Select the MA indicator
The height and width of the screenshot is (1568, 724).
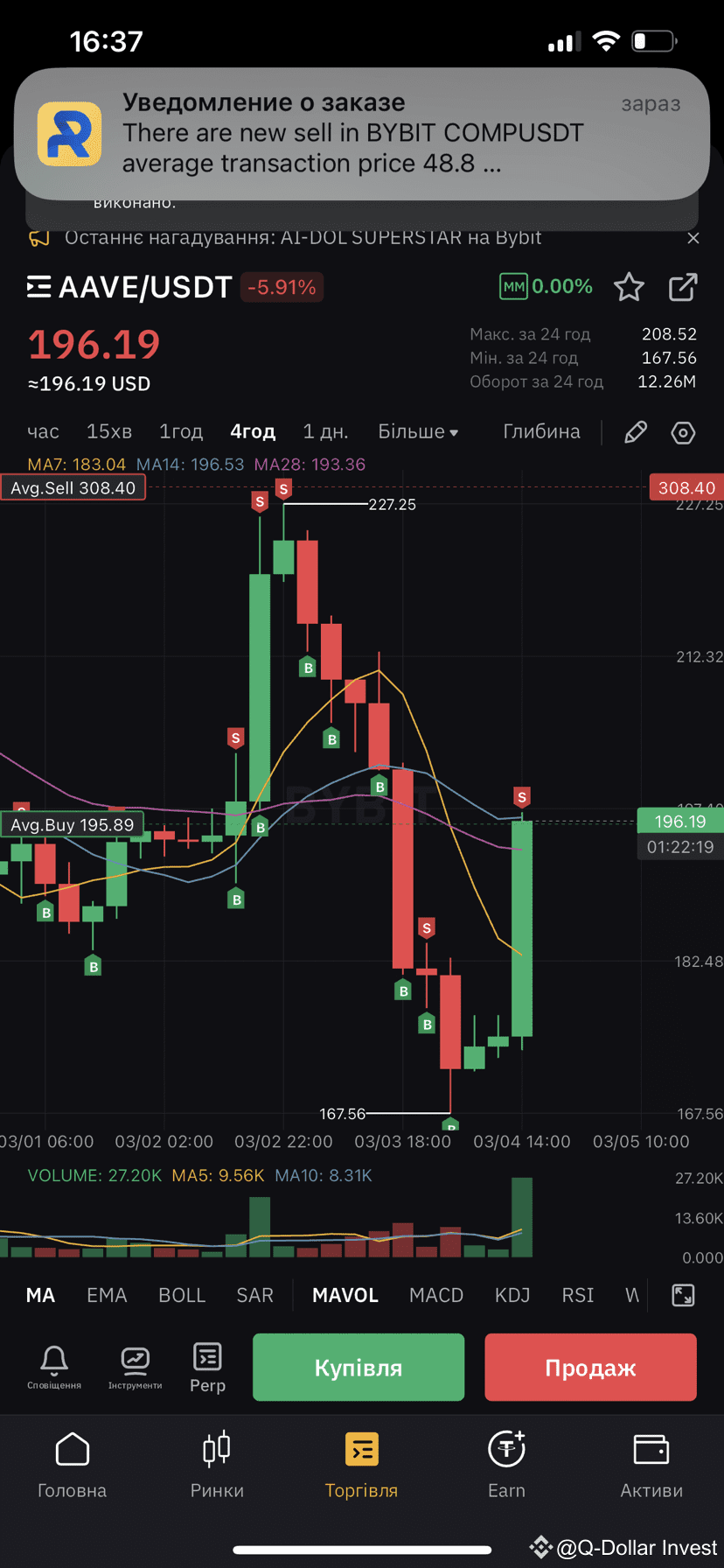coord(40,1295)
